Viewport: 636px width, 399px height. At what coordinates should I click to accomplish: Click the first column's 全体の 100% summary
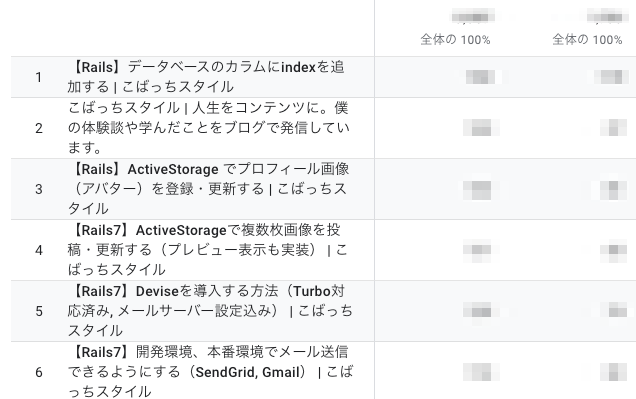coord(456,39)
